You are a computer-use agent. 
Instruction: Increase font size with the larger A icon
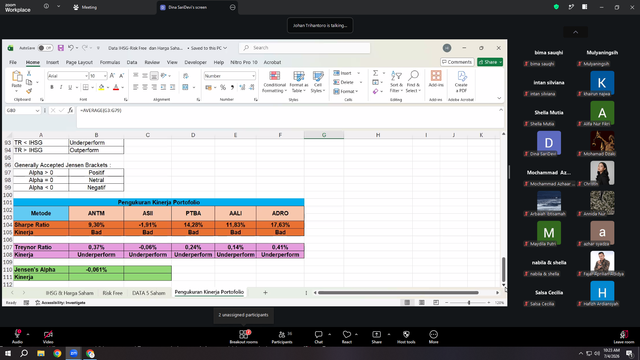coord(112,76)
